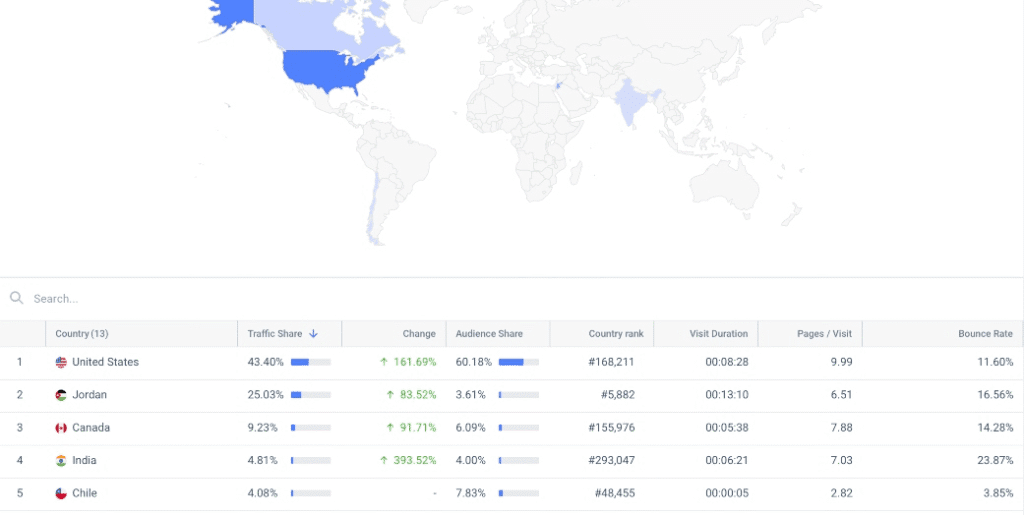Screen dimensions: 1024x515
Task: Open the Jordan country name link
Action: tap(89, 395)
